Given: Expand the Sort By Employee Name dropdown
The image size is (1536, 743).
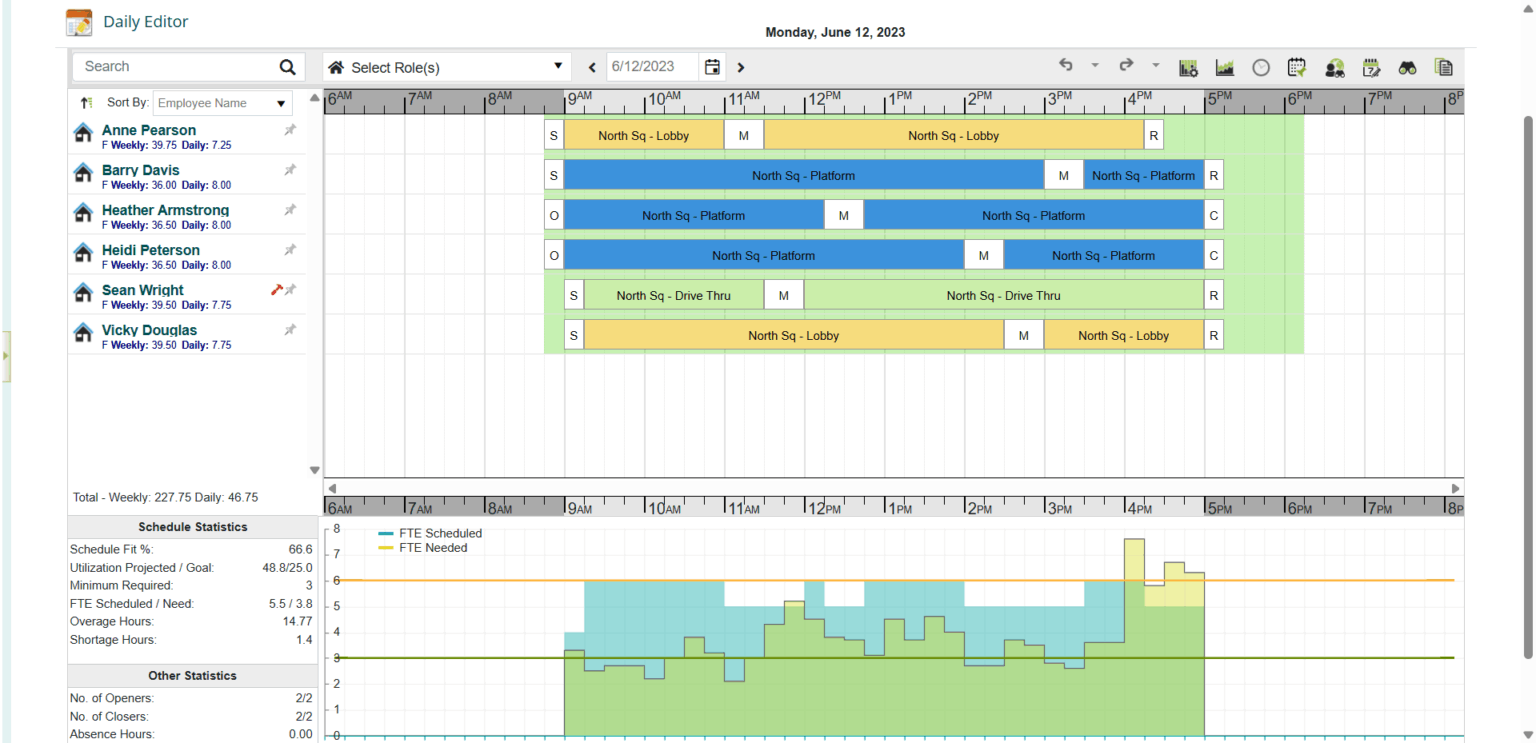Looking at the screenshot, I should 222,103.
